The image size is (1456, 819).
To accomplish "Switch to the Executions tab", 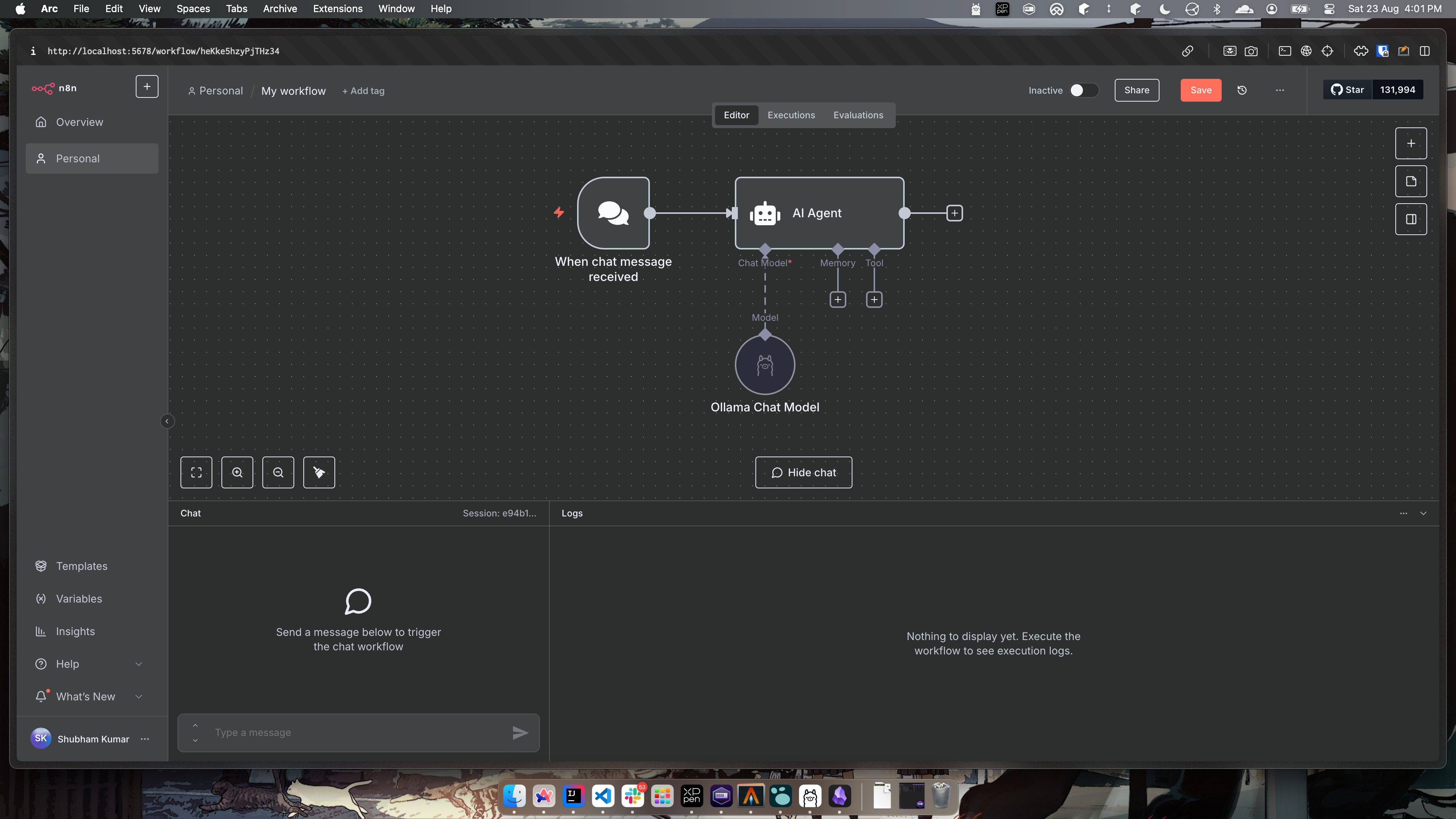I will (x=791, y=115).
